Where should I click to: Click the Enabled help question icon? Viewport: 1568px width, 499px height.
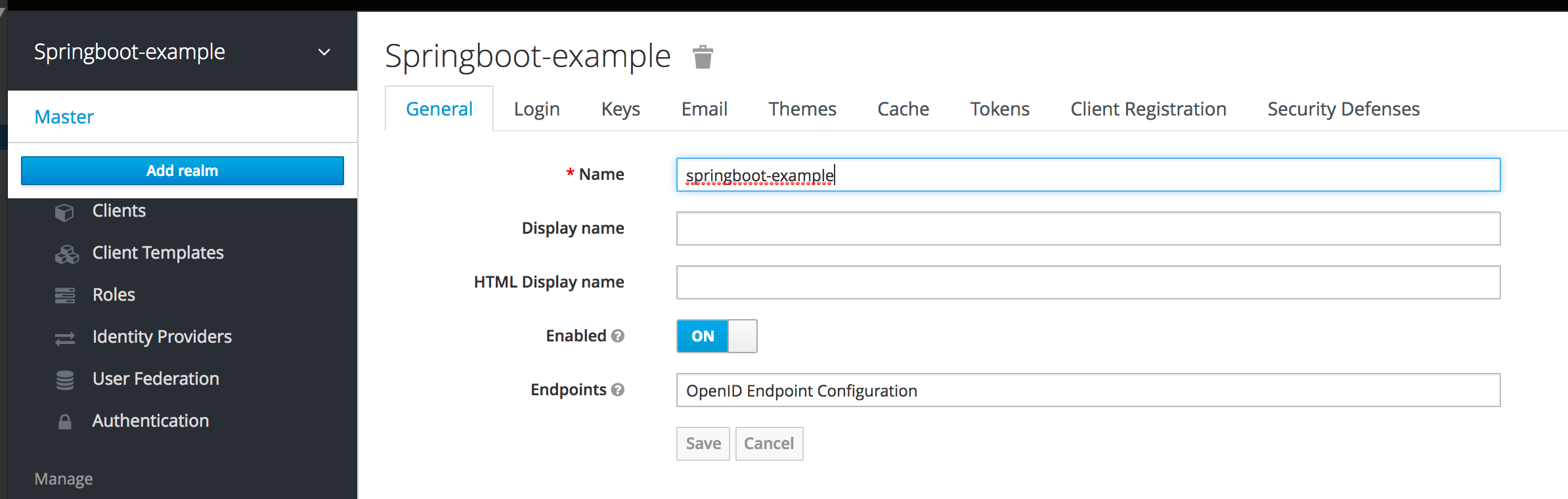tap(618, 336)
